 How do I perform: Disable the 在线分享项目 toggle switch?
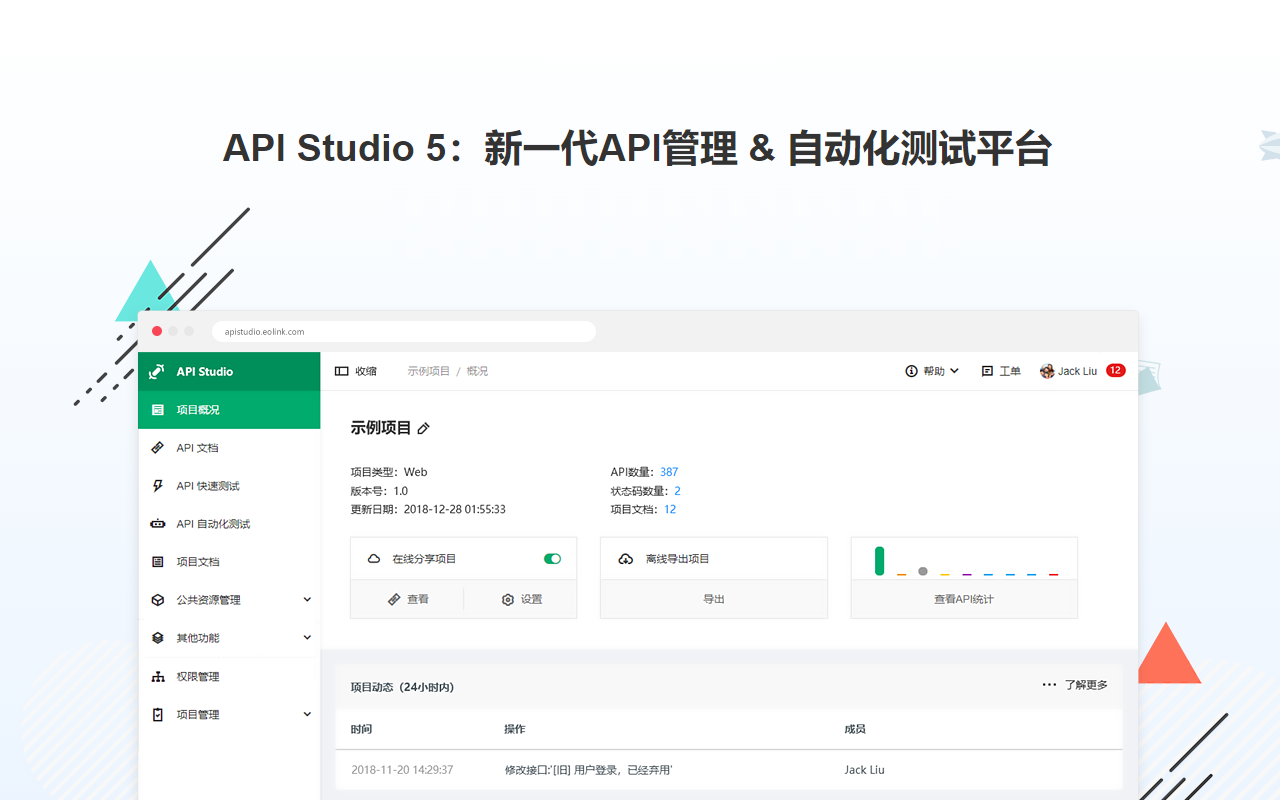[551, 558]
